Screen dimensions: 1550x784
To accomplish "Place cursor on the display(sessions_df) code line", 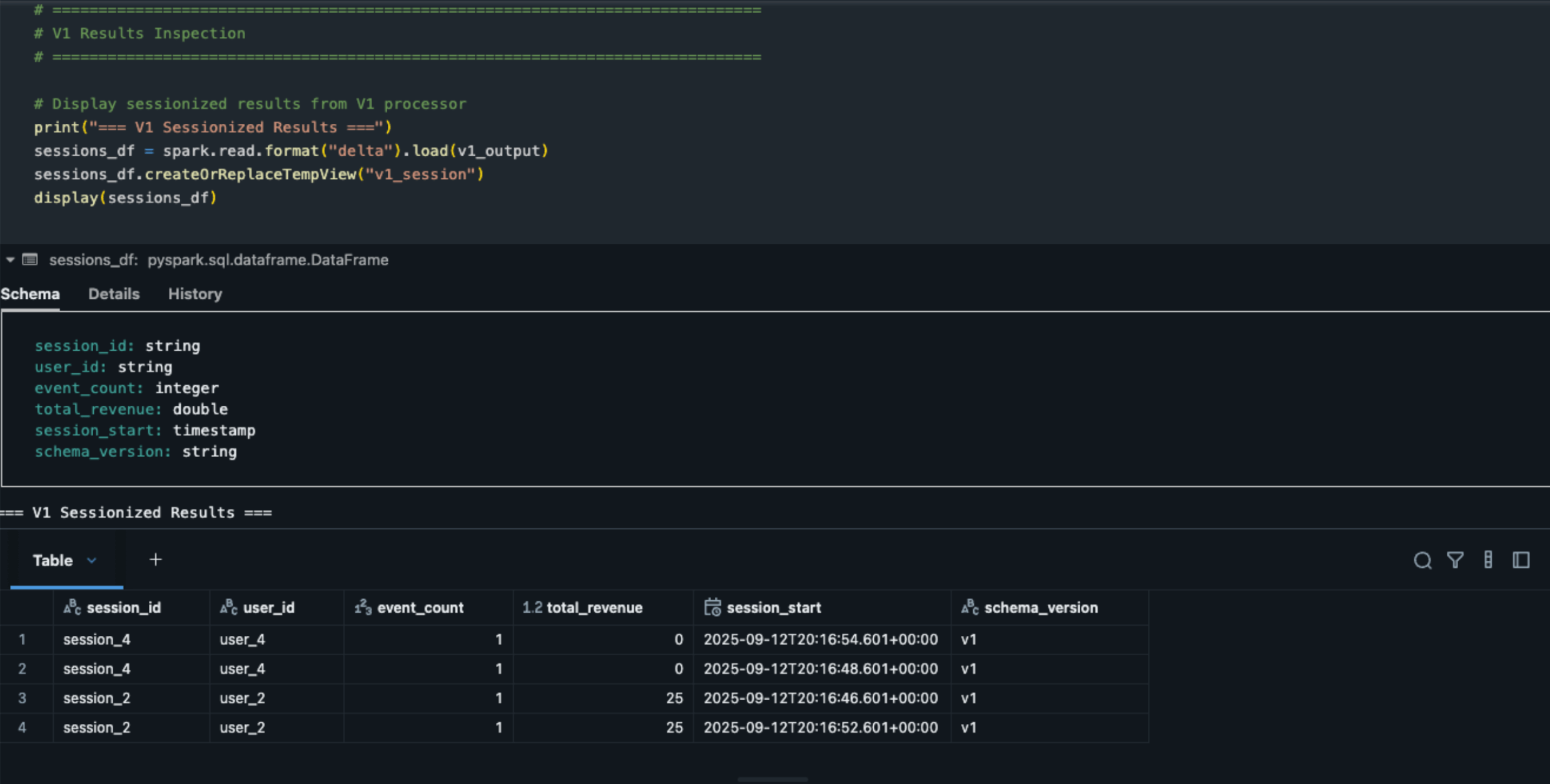I will [125, 198].
